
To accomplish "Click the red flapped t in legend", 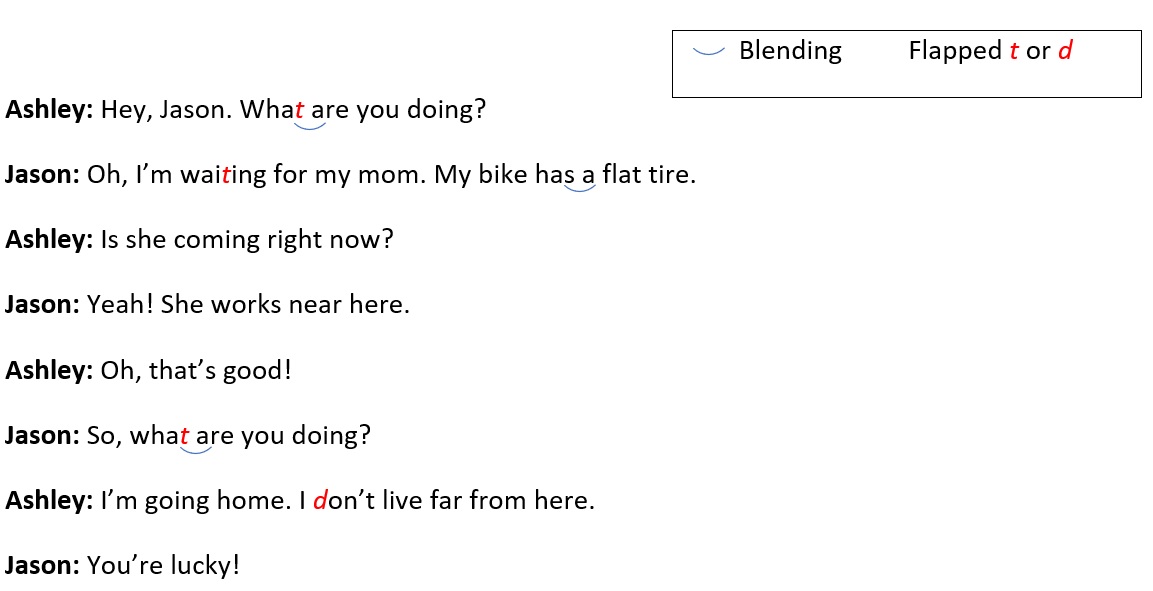I will (1014, 51).
